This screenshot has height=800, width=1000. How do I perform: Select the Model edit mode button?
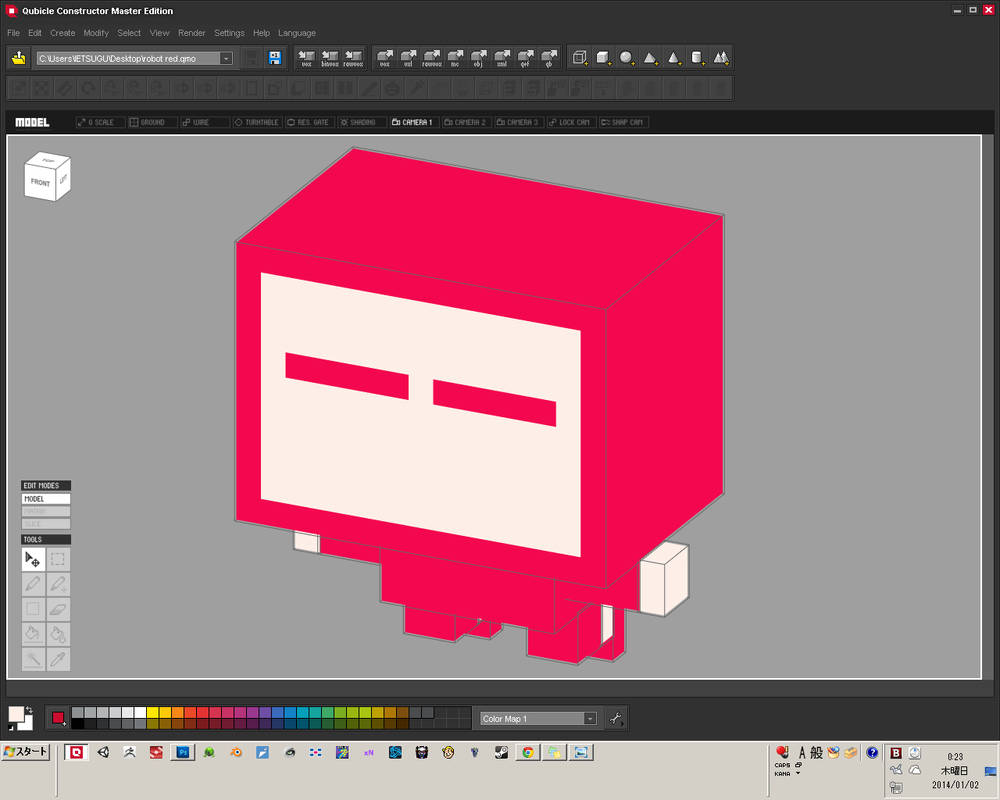pos(46,498)
